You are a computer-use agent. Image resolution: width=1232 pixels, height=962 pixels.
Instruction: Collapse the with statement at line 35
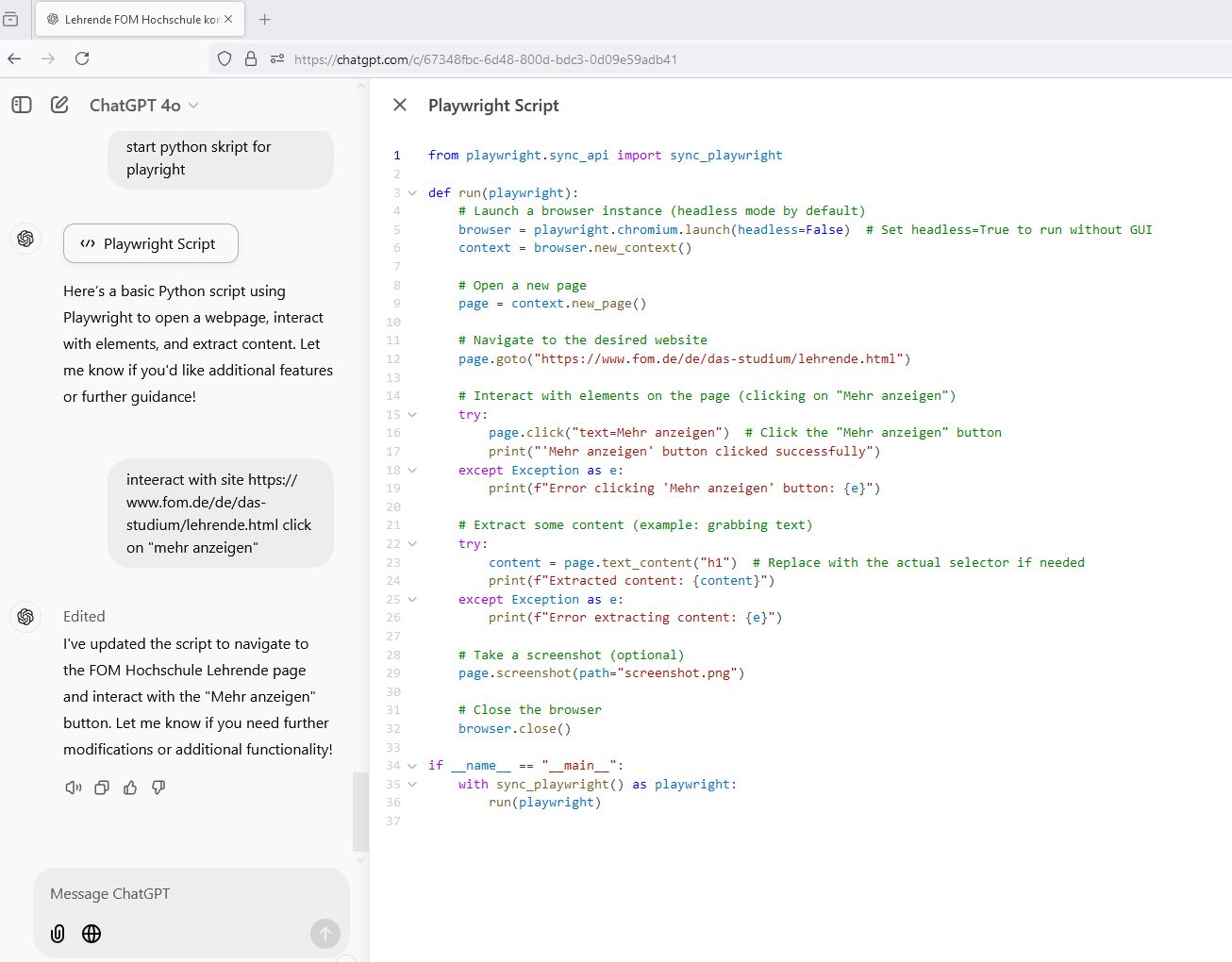(x=412, y=784)
